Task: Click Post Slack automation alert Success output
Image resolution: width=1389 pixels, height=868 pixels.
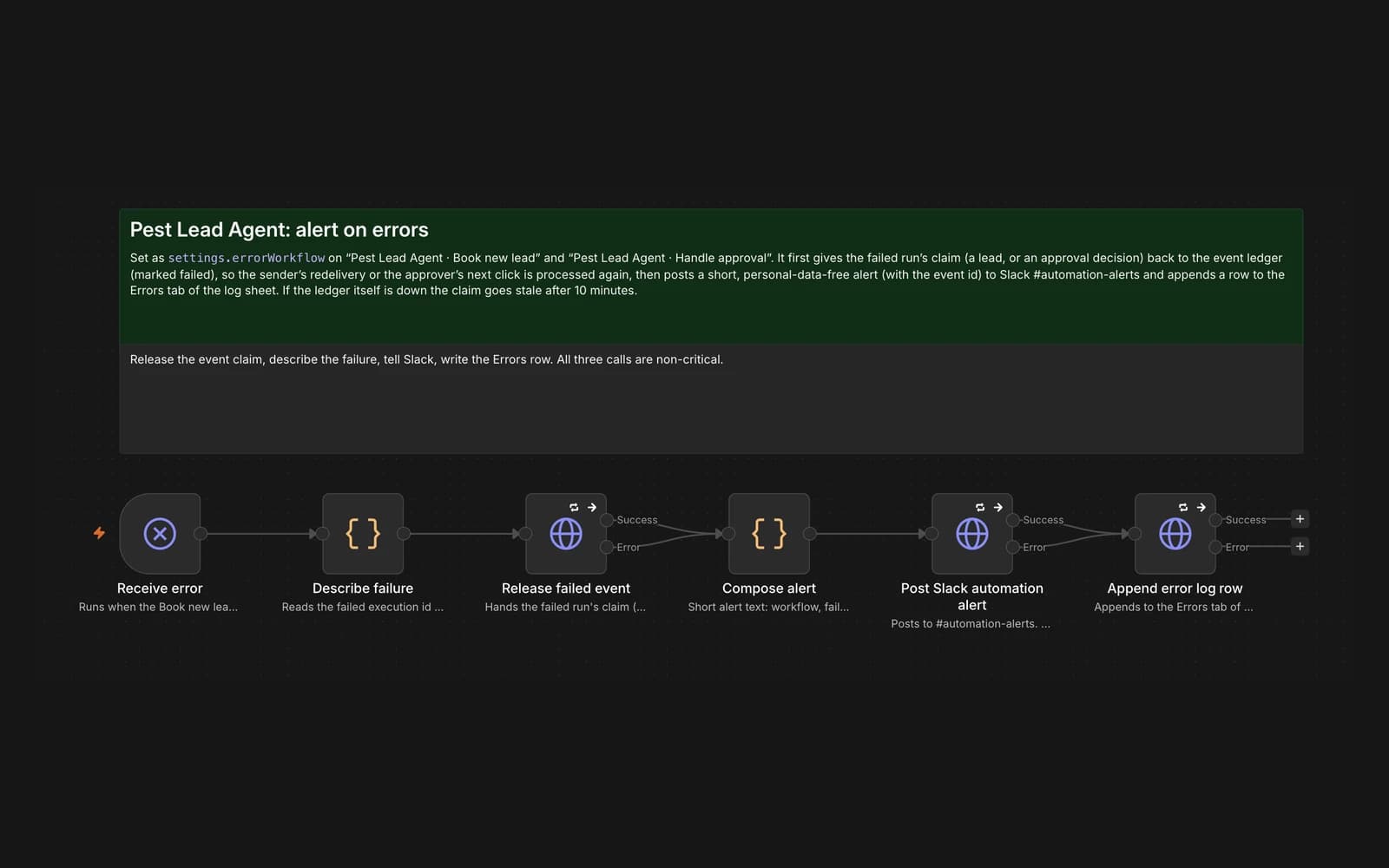Action: [x=1013, y=520]
